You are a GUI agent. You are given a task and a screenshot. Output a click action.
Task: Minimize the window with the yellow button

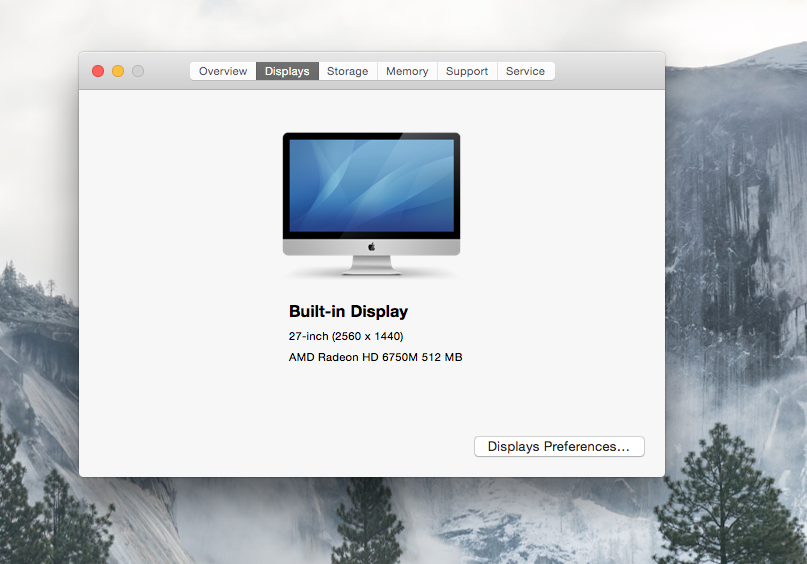[118, 71]
